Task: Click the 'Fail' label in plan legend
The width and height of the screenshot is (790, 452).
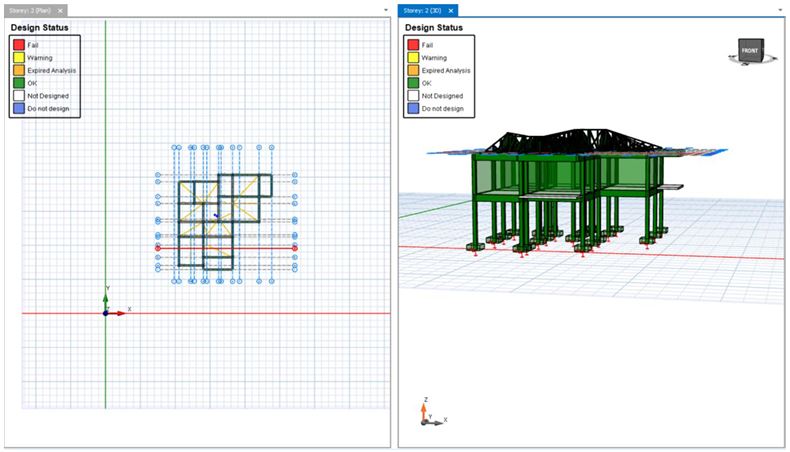Action: (33, 45)
